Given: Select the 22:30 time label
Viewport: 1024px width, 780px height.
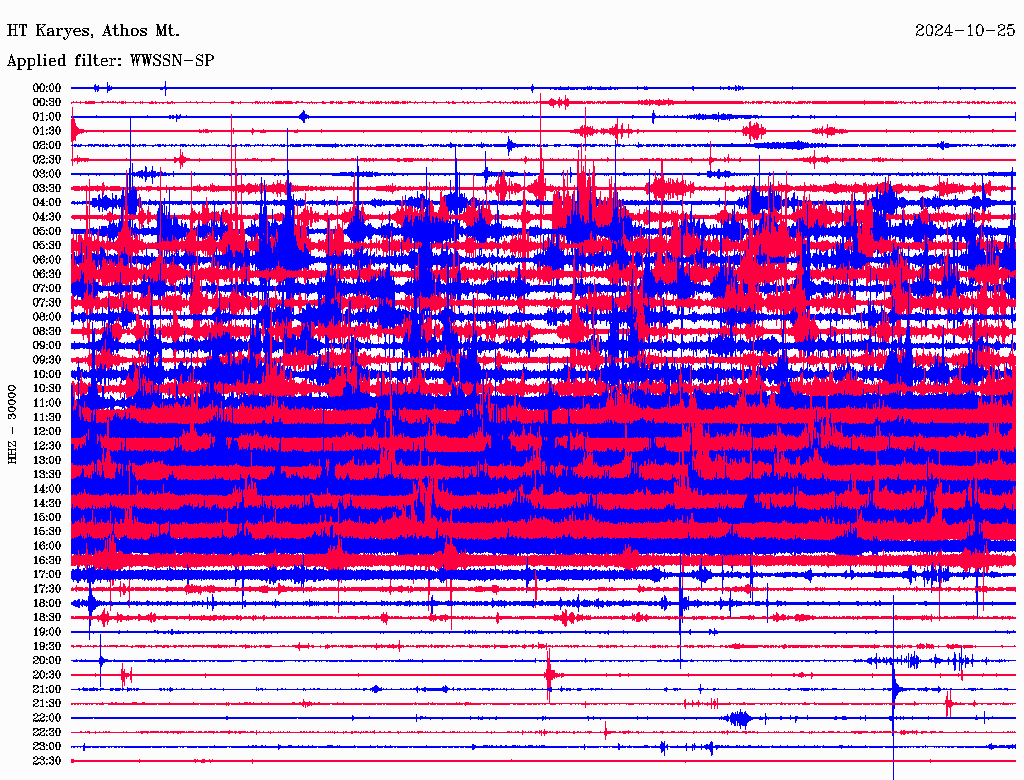Looking at the screenshot, I should pyautogui.click(x=47, y=733).
